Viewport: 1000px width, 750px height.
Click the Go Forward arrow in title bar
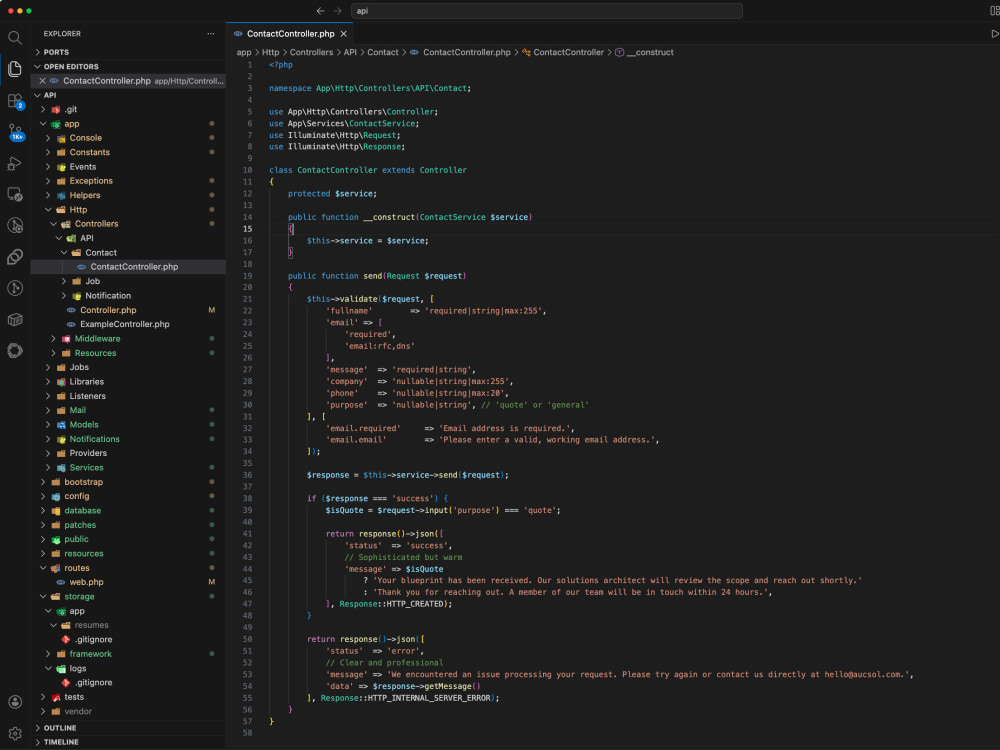(337, 11)
